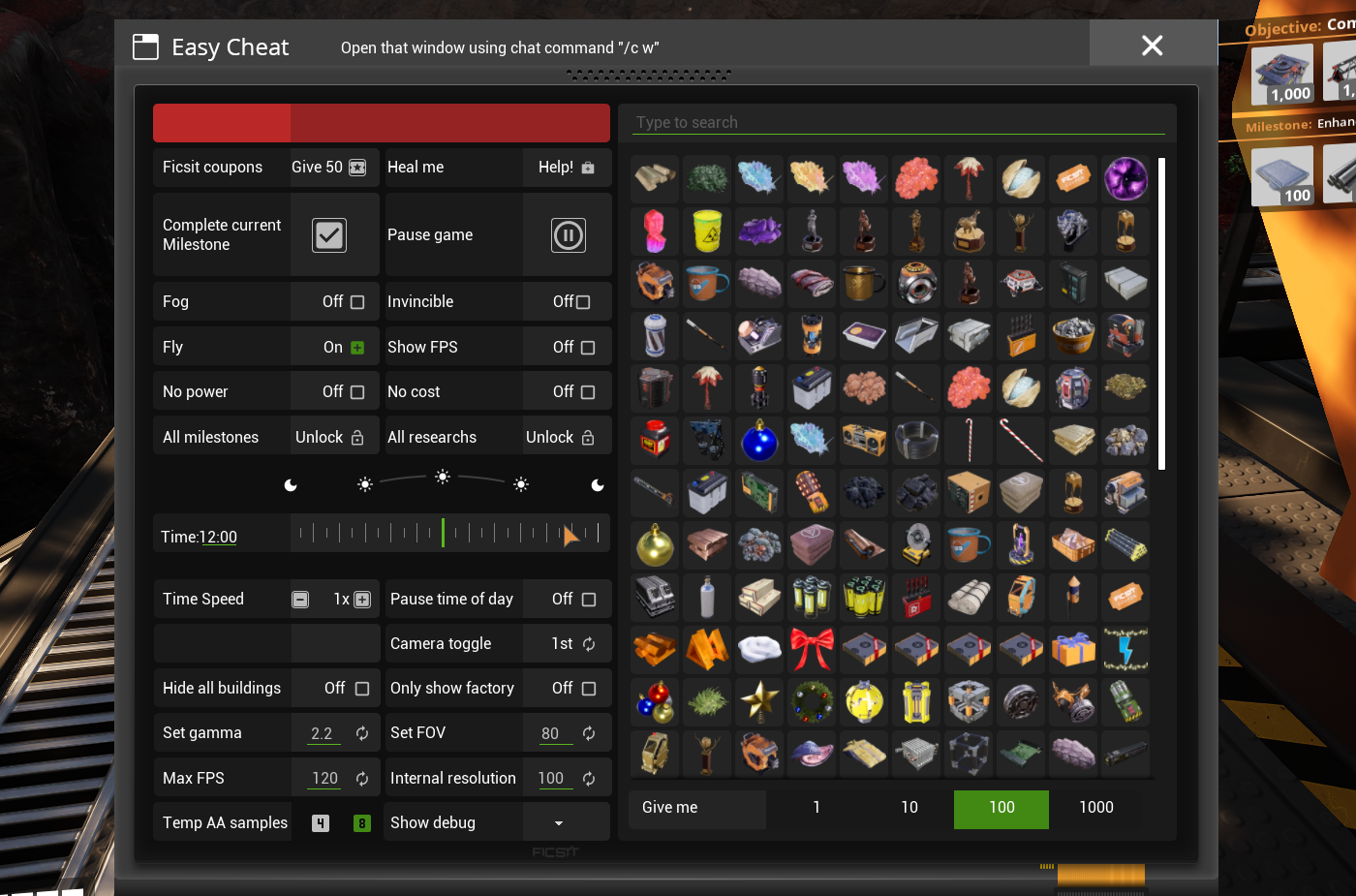Pick the gas mask item
Screen dimensions: 1356x896
pos(1074,701)
